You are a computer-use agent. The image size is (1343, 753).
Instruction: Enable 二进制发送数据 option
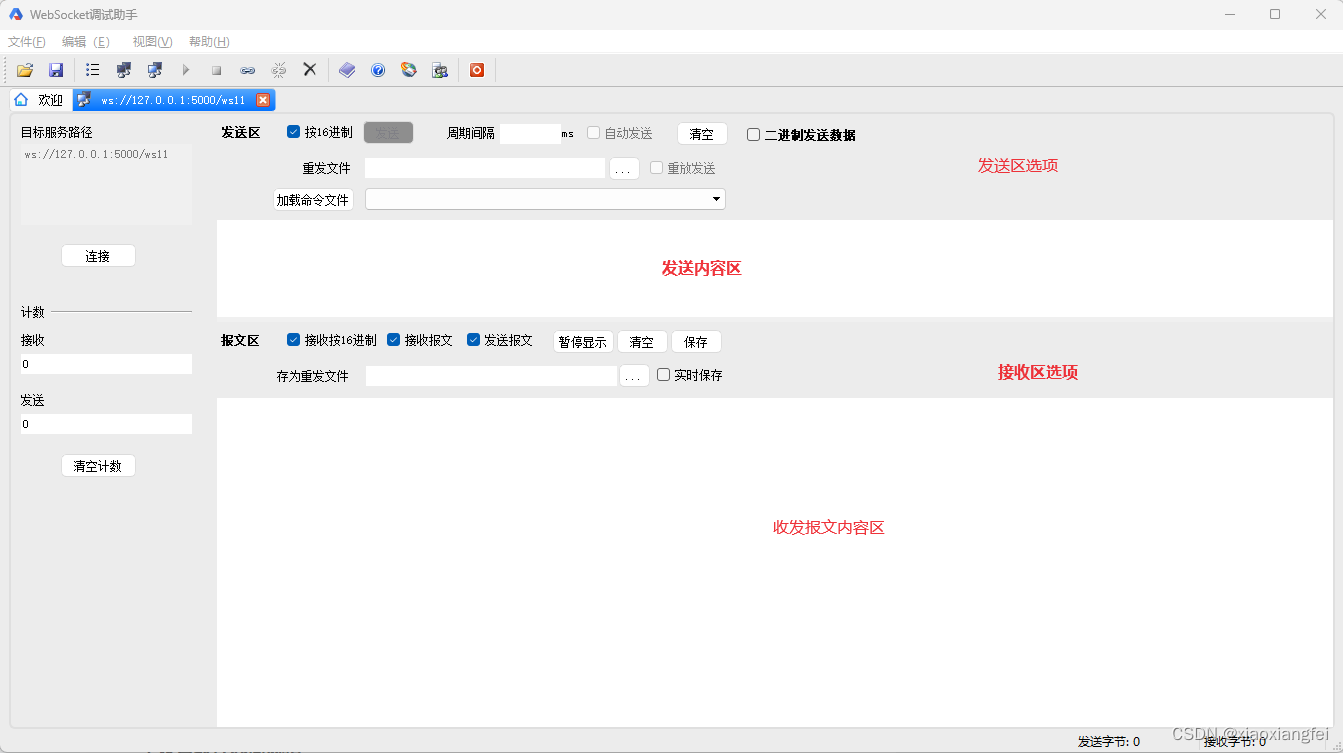(753, 134)
